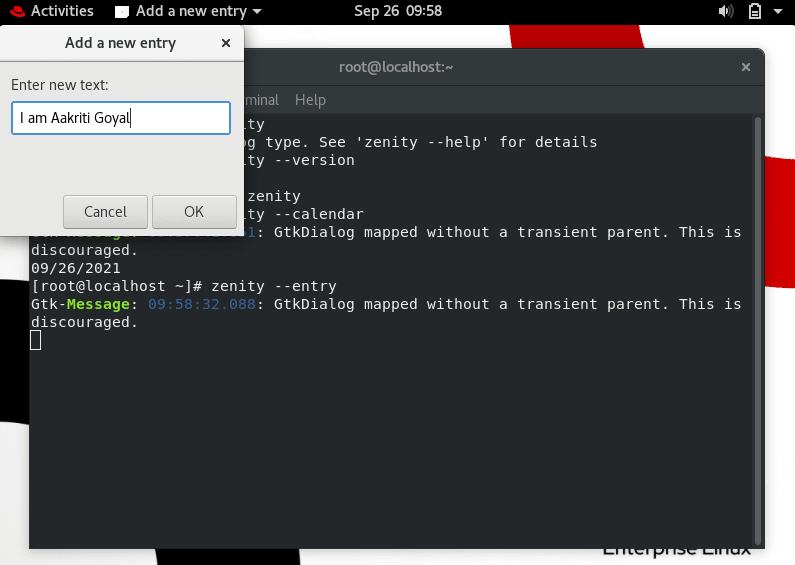Click the battery status icon

[754, 11]
